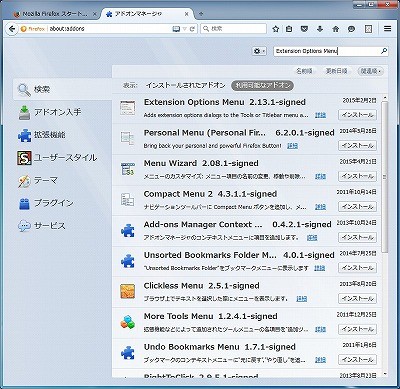Install Unsorted Bookmarks Folder Menu add-on
Image resolution: width=400 pixels, height=389 pixels.
pyautogui.click(x=357, y=268)
